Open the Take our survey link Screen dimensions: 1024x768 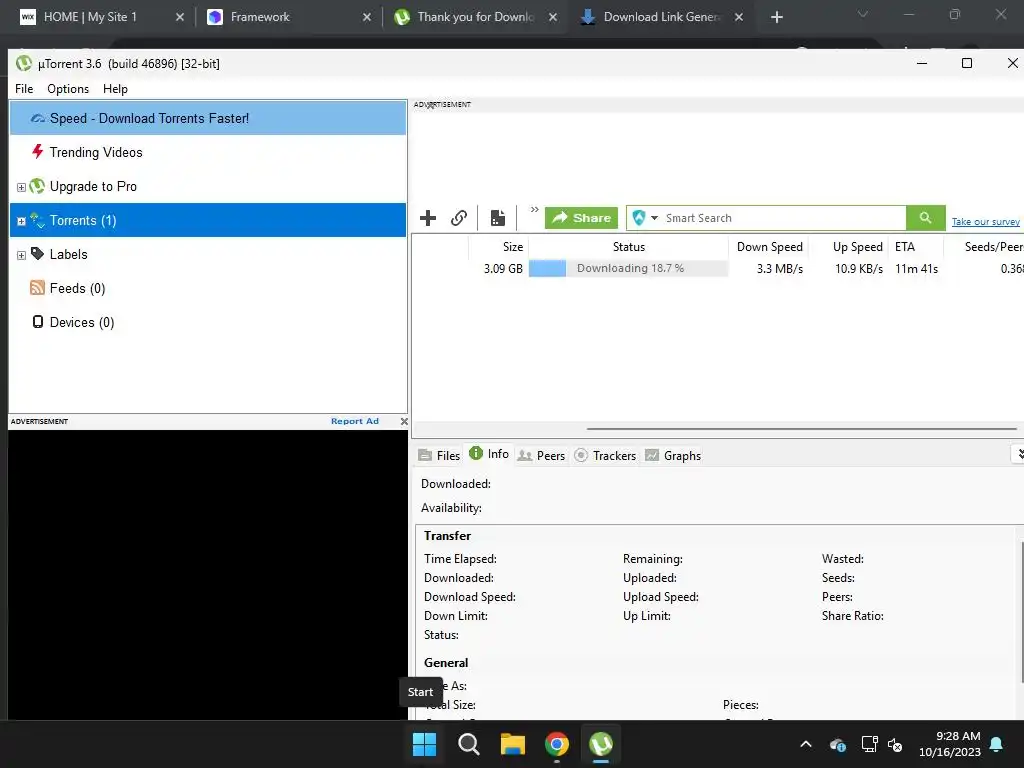pos(985,221)
